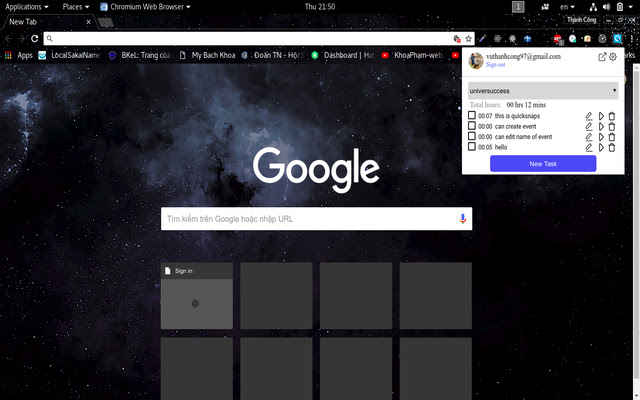This screenshot has height=400, width=640.
Task: Click the Sign out link
Action: click(x=496, y=65)
